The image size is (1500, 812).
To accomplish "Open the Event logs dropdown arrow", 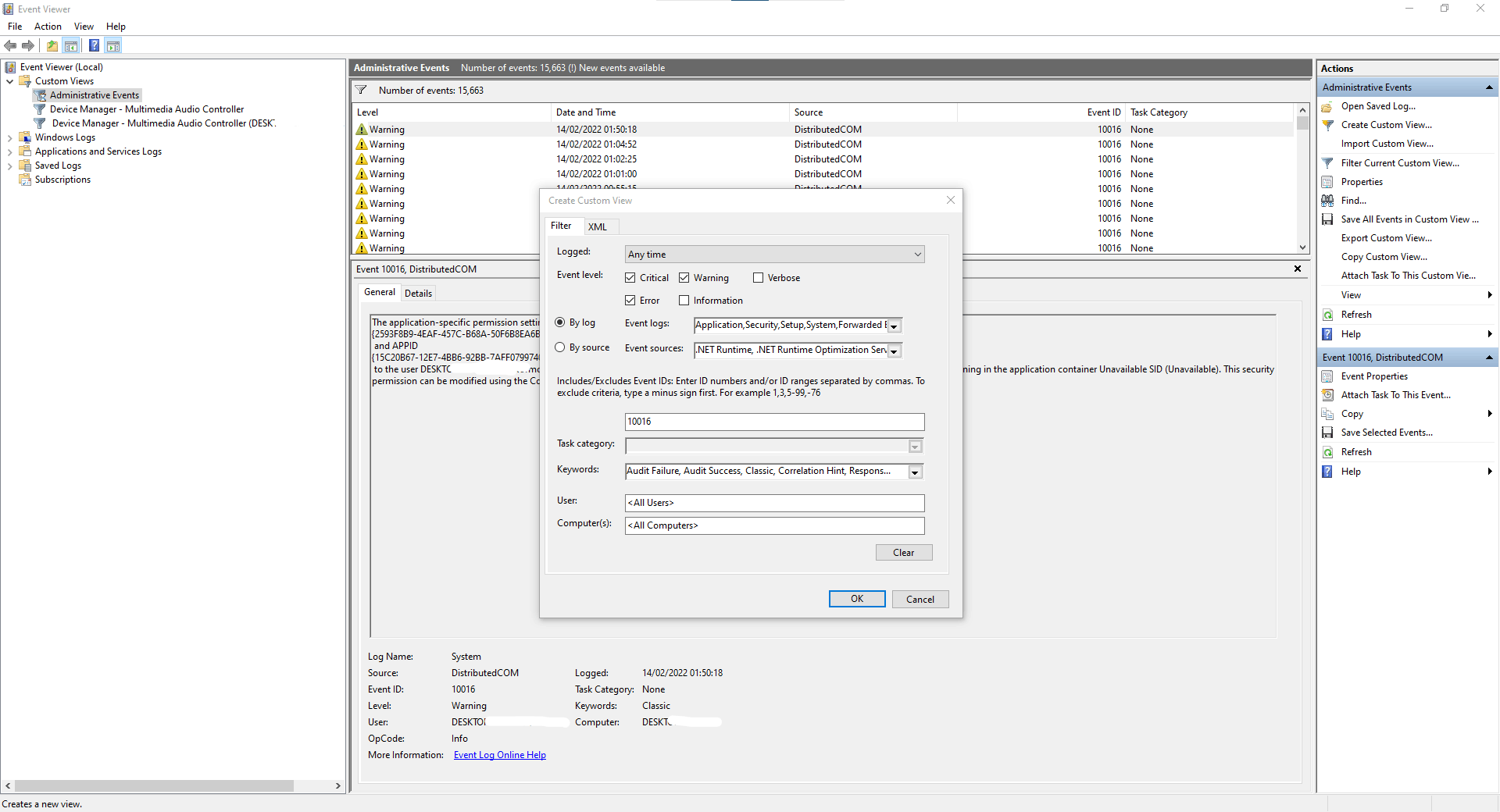I will click(895, 326).
